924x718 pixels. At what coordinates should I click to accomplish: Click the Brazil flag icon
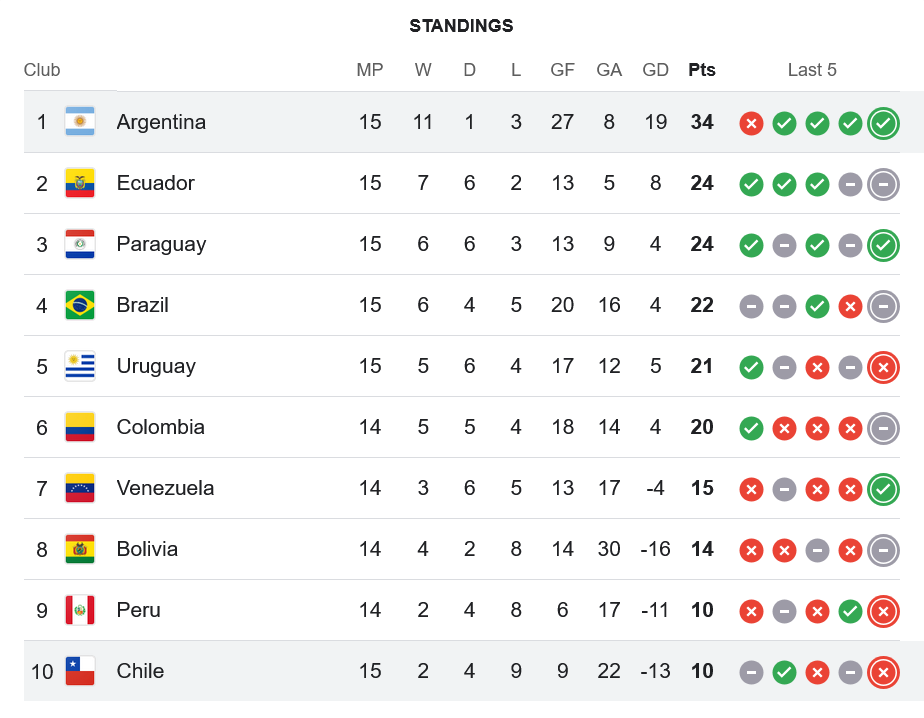tap(80, 305)
